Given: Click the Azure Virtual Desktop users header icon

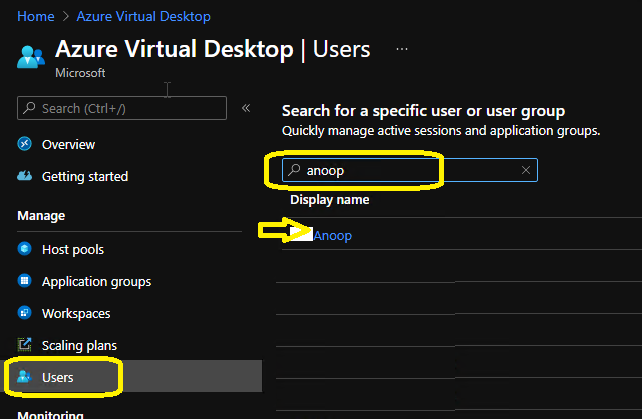Looking at the screenshot, I should pos(31,57).
